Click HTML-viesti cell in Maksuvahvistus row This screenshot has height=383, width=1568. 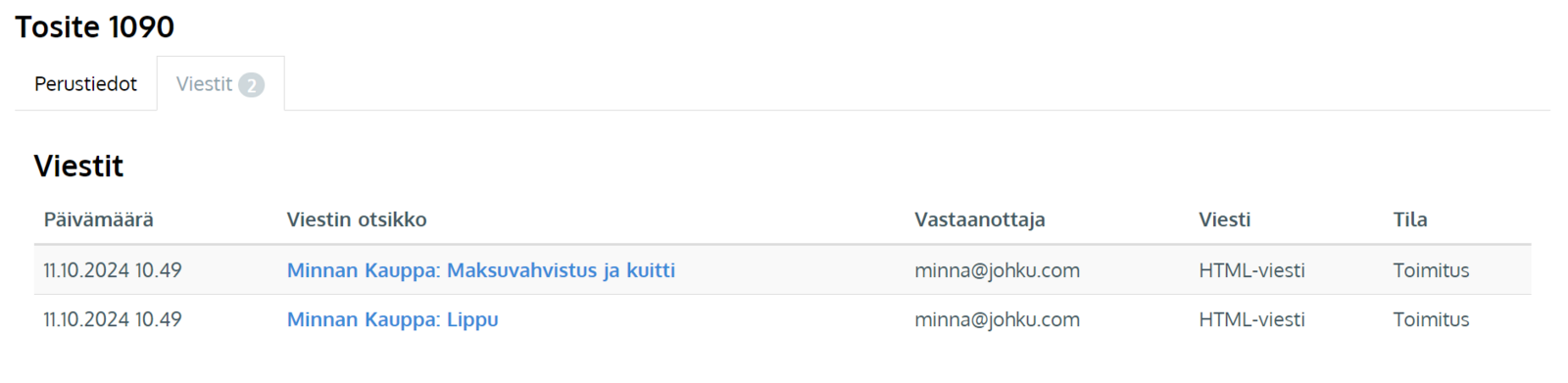[x=1251, y=270]
